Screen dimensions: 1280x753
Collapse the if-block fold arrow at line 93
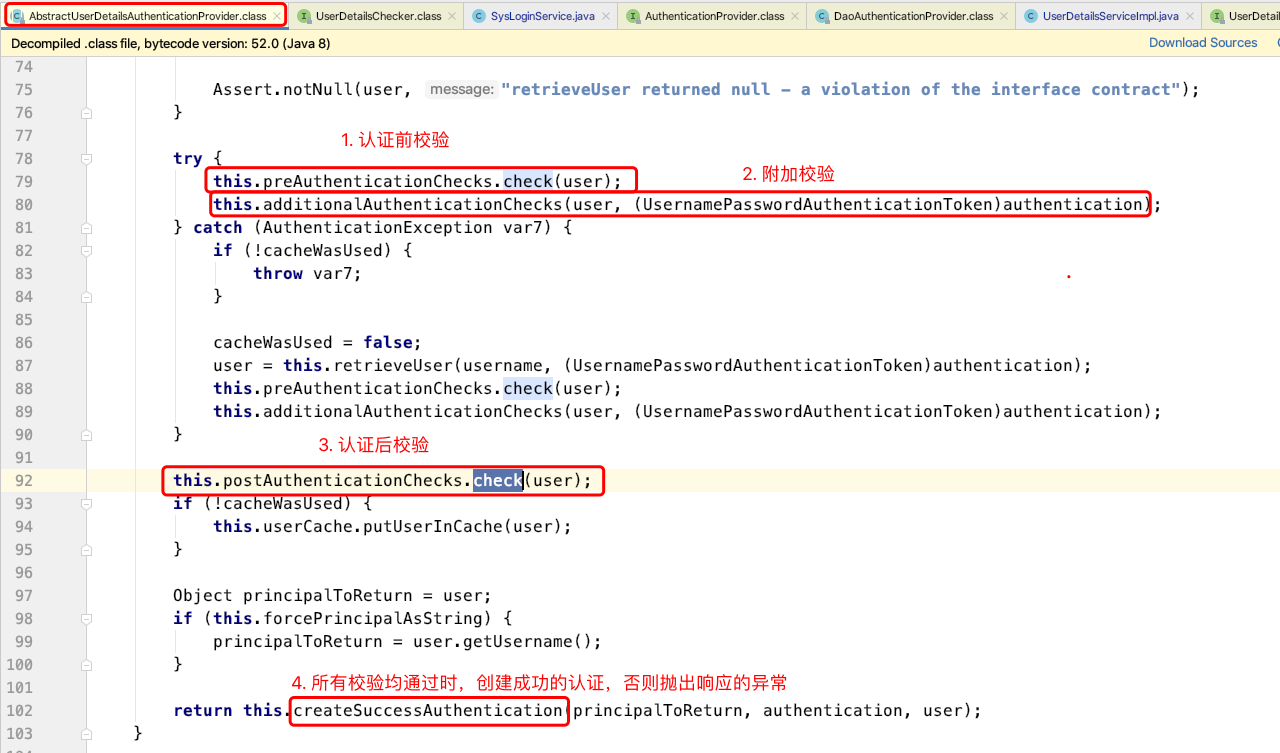[86, 503]
